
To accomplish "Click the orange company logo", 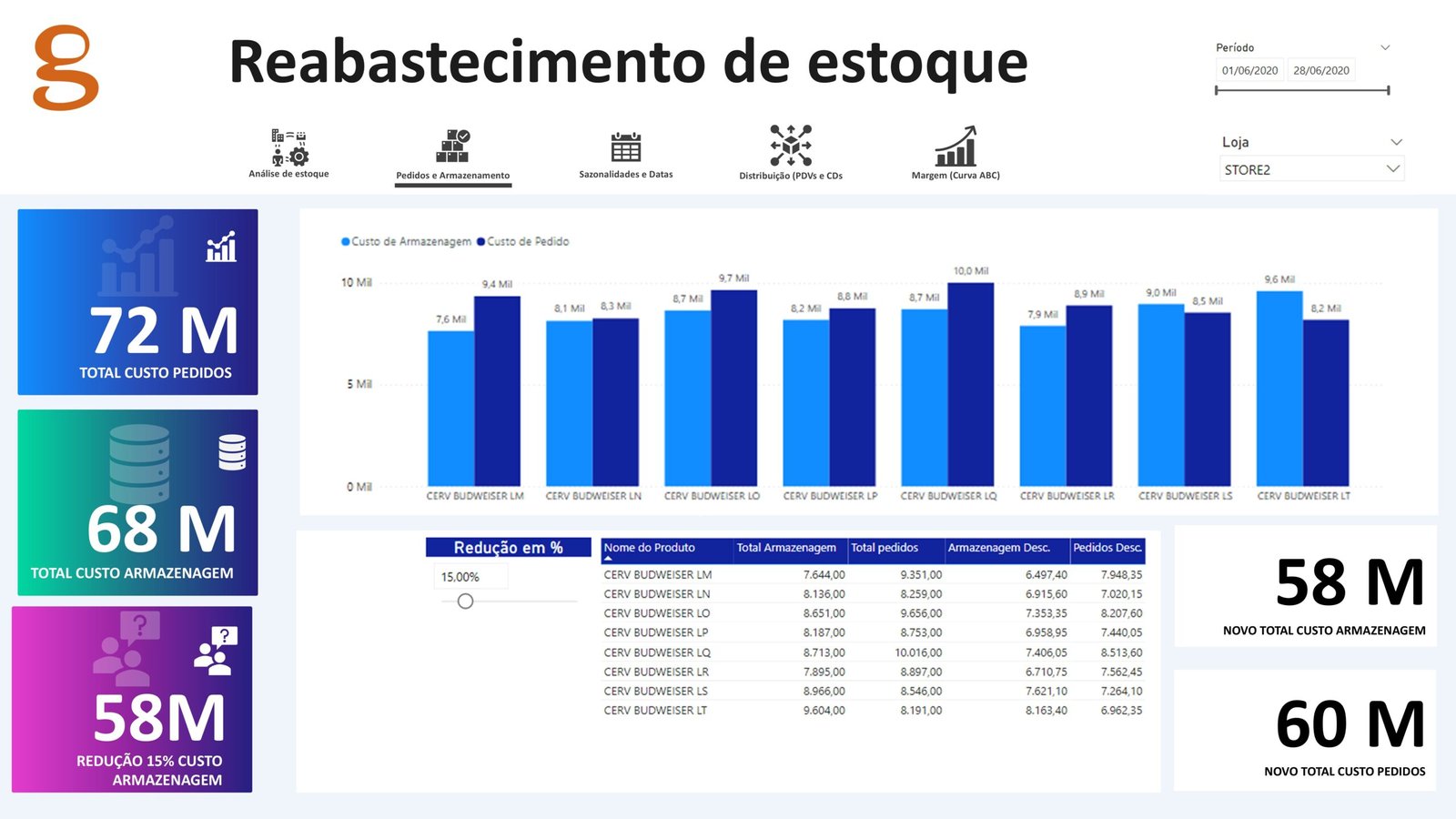I will [x=66, y=68].
